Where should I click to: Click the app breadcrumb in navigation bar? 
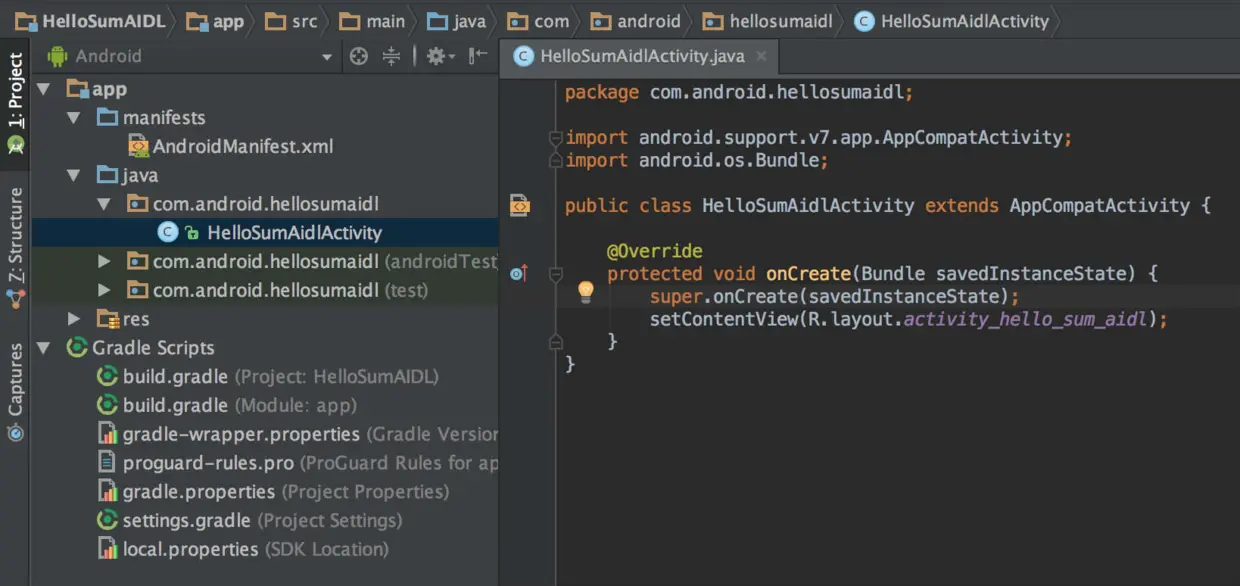pos(216,20)
